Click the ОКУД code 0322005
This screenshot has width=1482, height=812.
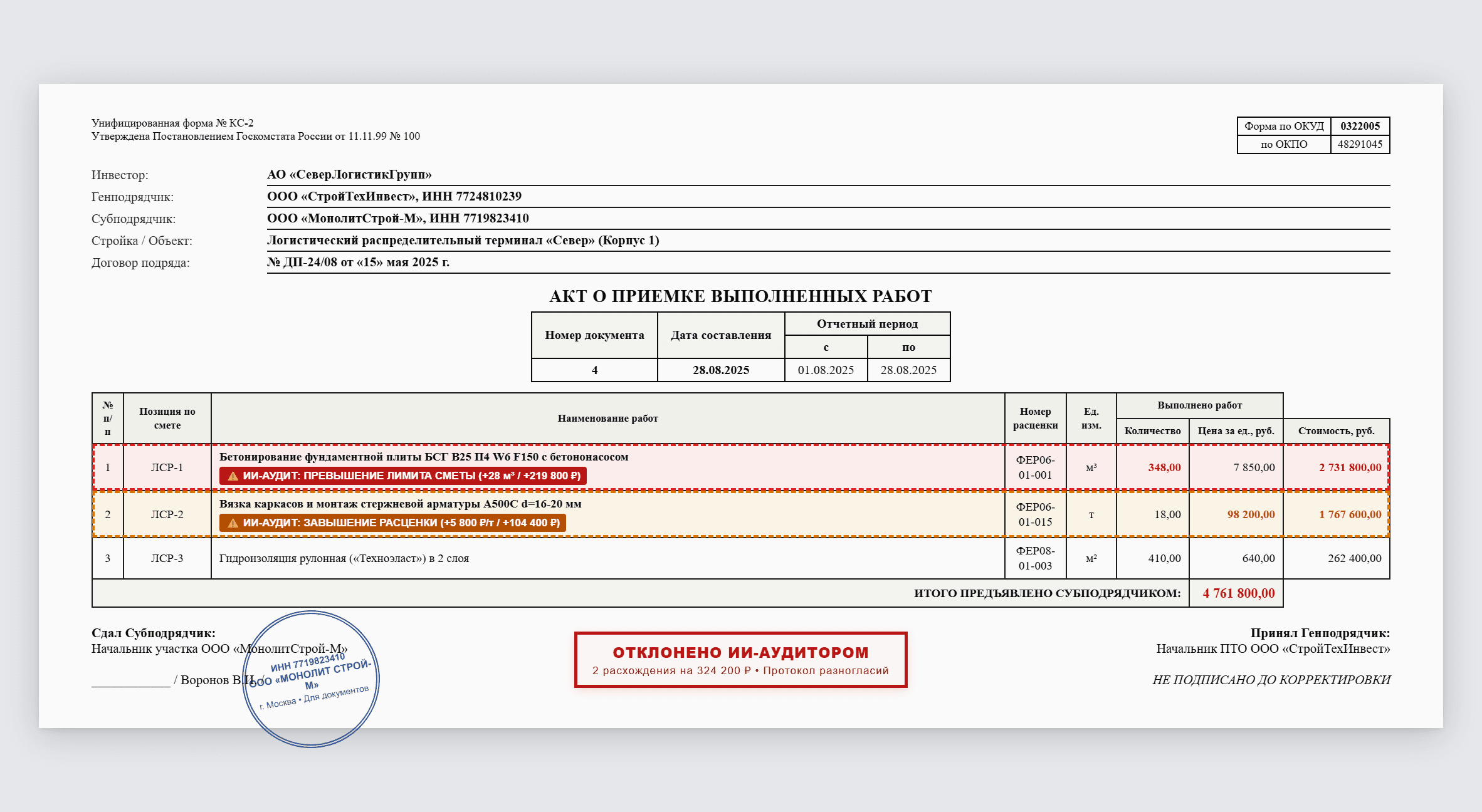tap(1360, 126)
